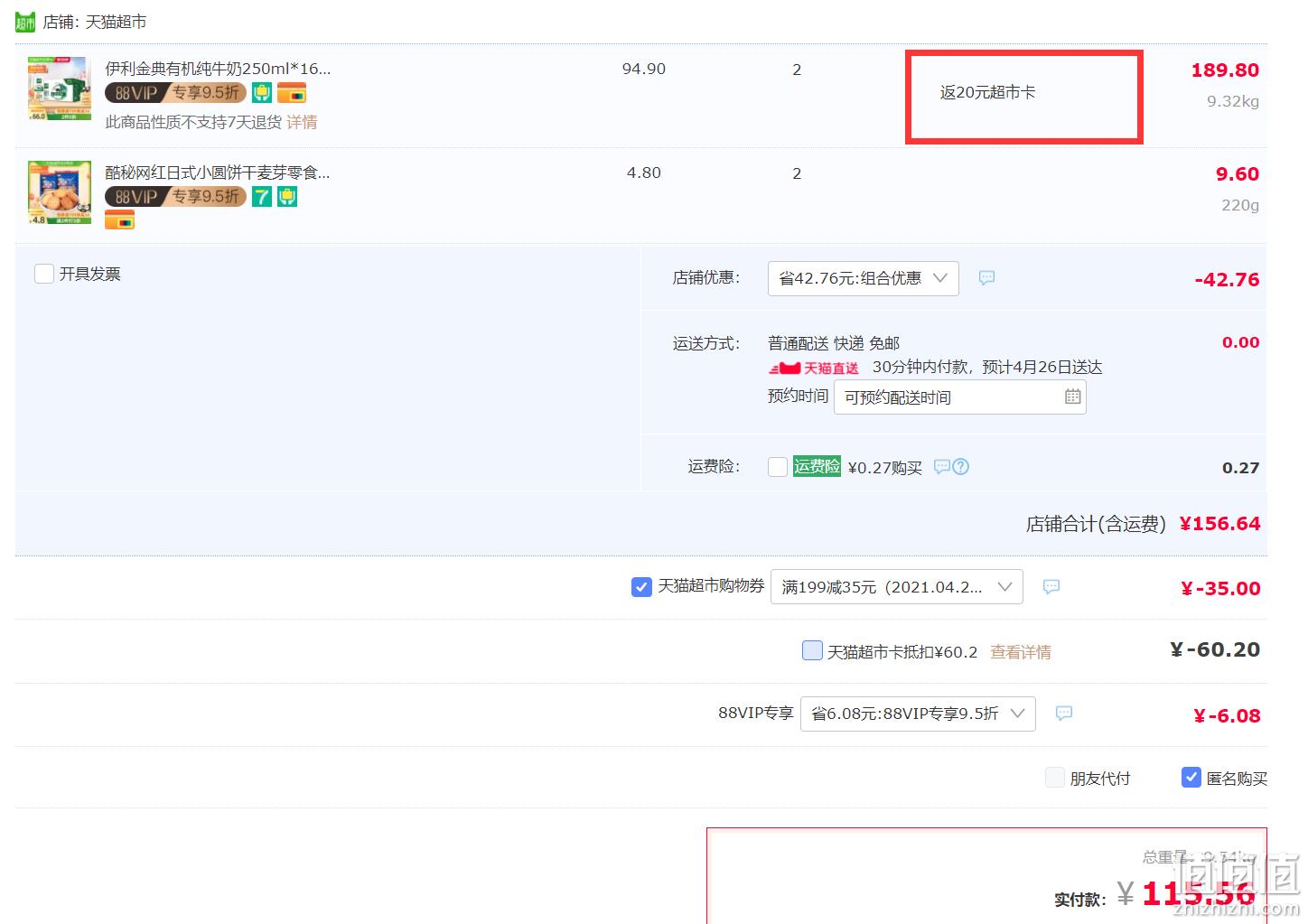Click the 88VIP badge on the milk item
Viewport: 1308px width, 924px height.
pyautogui.click(x=175, y=93)
